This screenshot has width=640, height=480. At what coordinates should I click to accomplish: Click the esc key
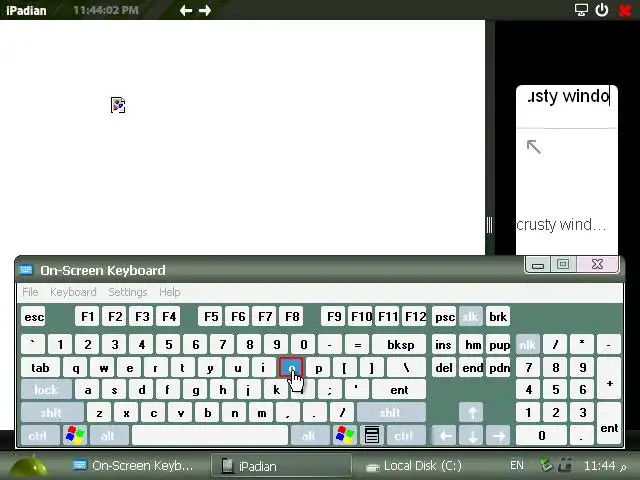34,317
